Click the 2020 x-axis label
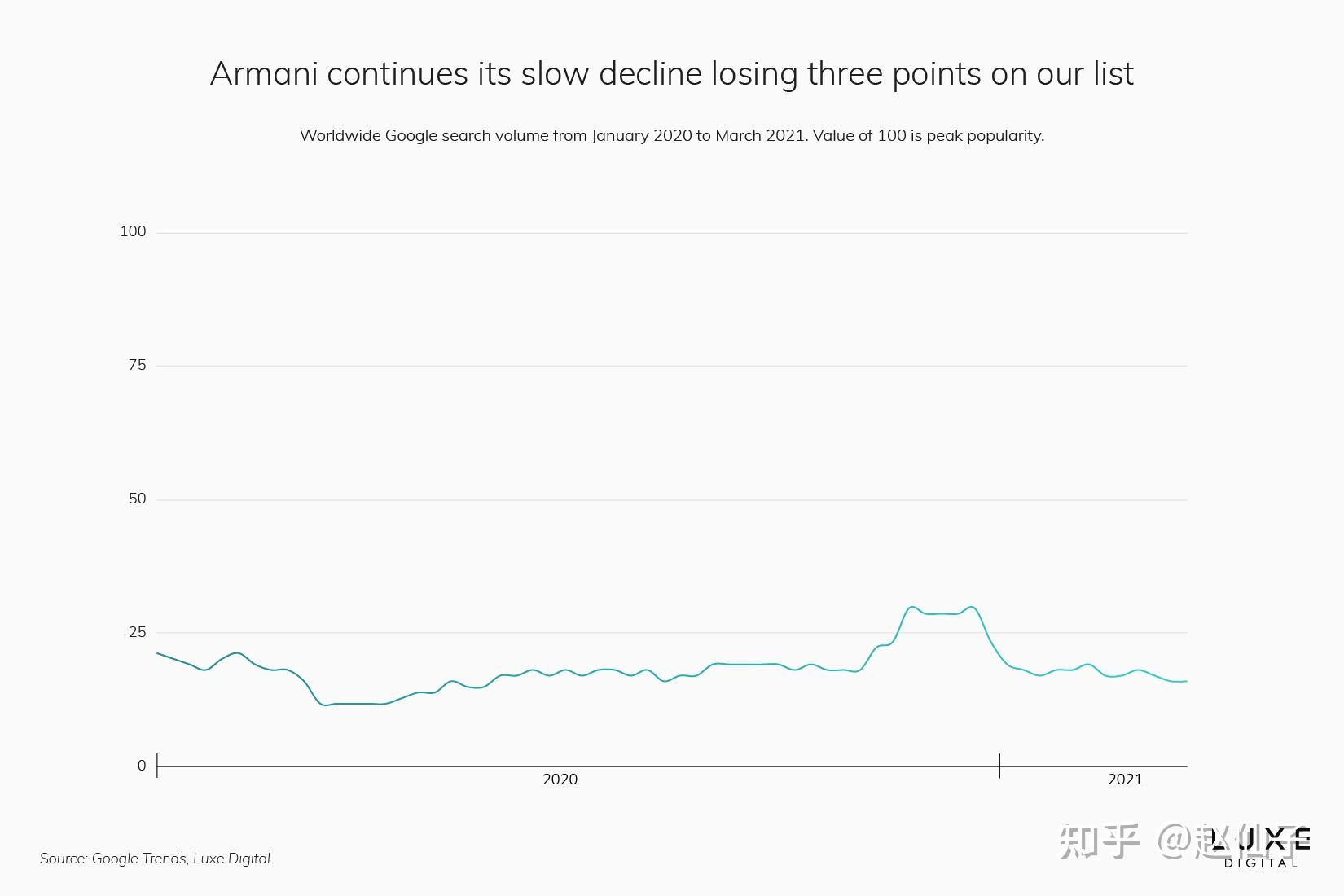Screen dimensions: 1344x896 [560, 780]
